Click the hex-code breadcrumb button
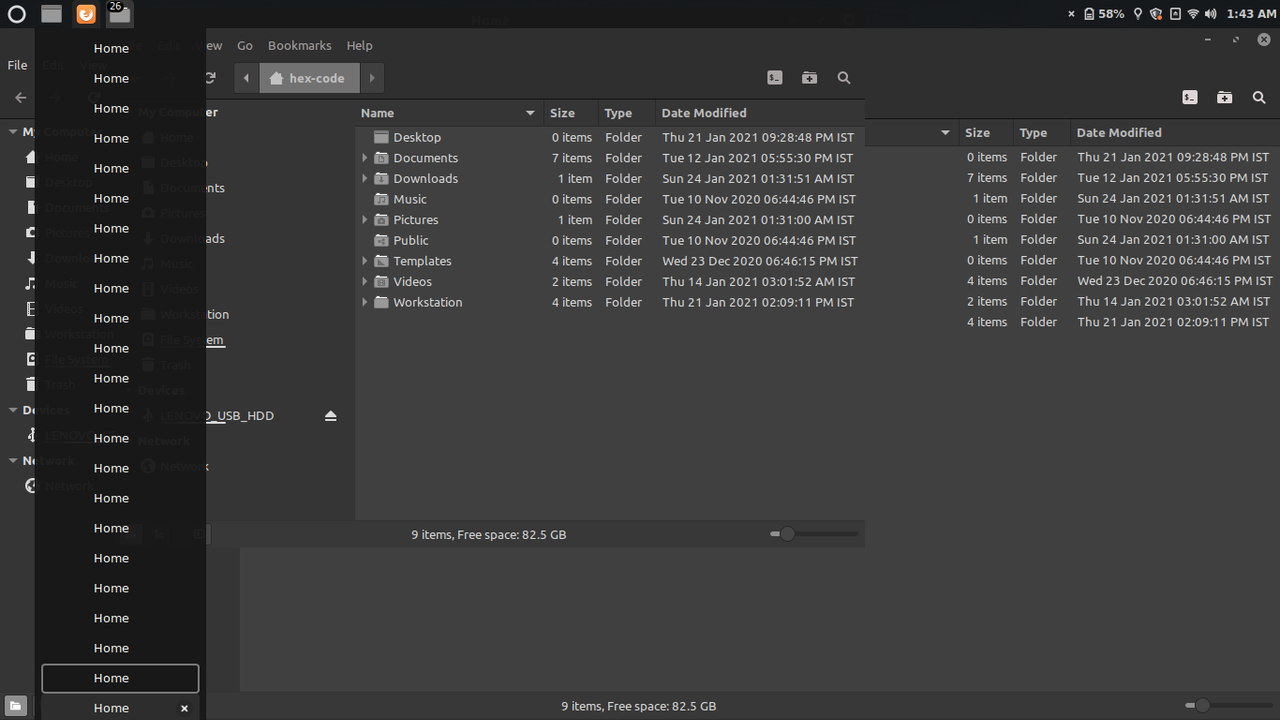 click(309, 77)
